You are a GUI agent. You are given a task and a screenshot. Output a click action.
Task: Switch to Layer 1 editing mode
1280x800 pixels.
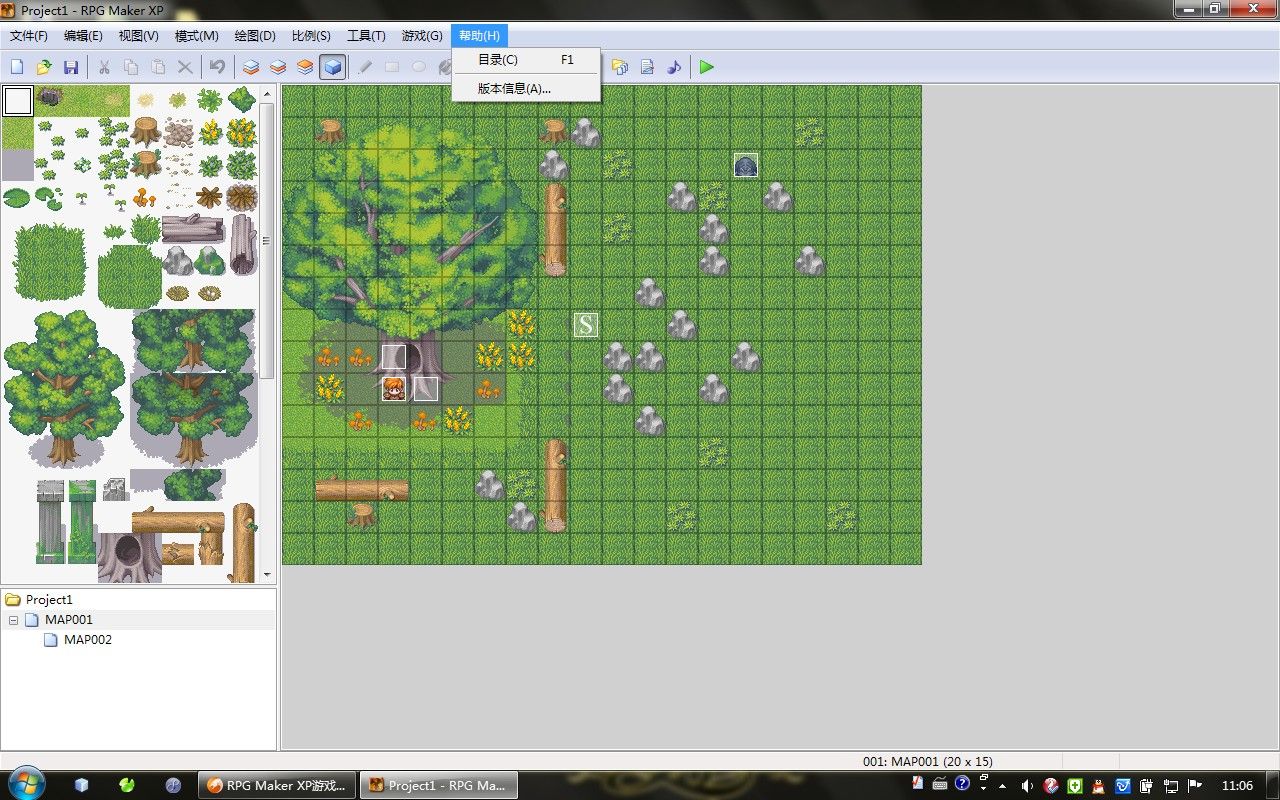click(x=251, y=67)
